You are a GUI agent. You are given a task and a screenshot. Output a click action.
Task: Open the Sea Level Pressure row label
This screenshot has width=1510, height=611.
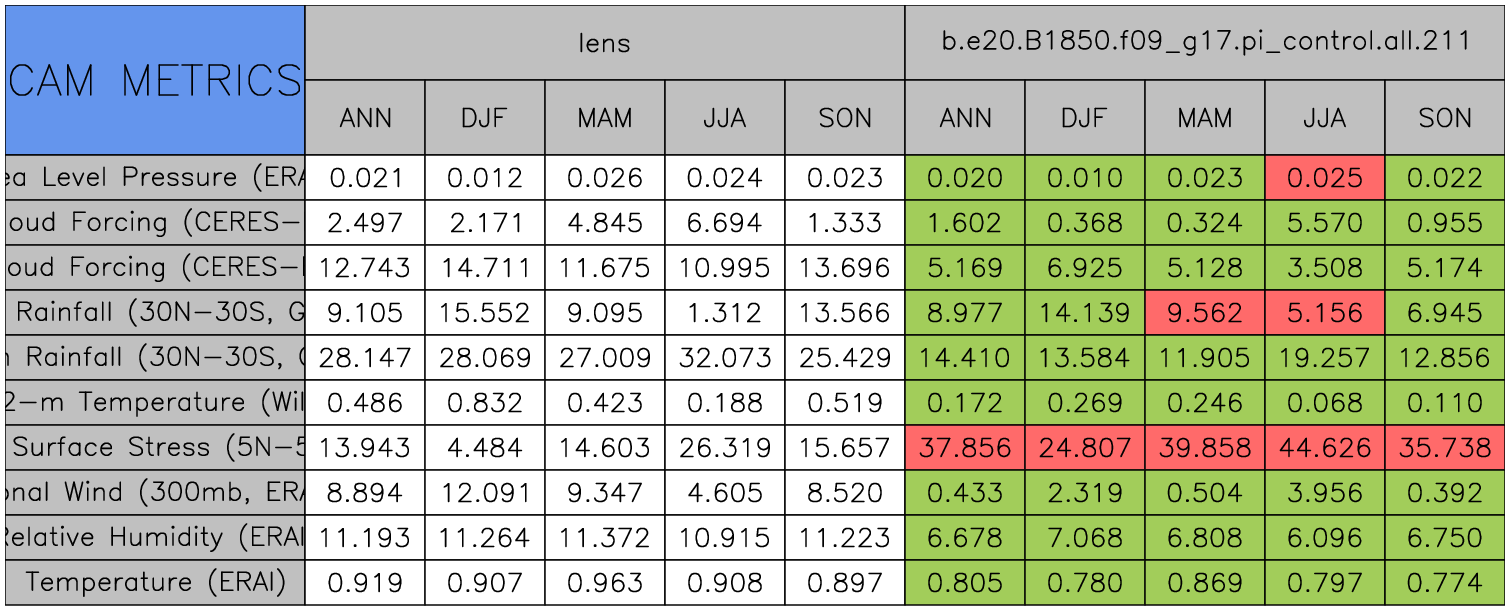155,178
